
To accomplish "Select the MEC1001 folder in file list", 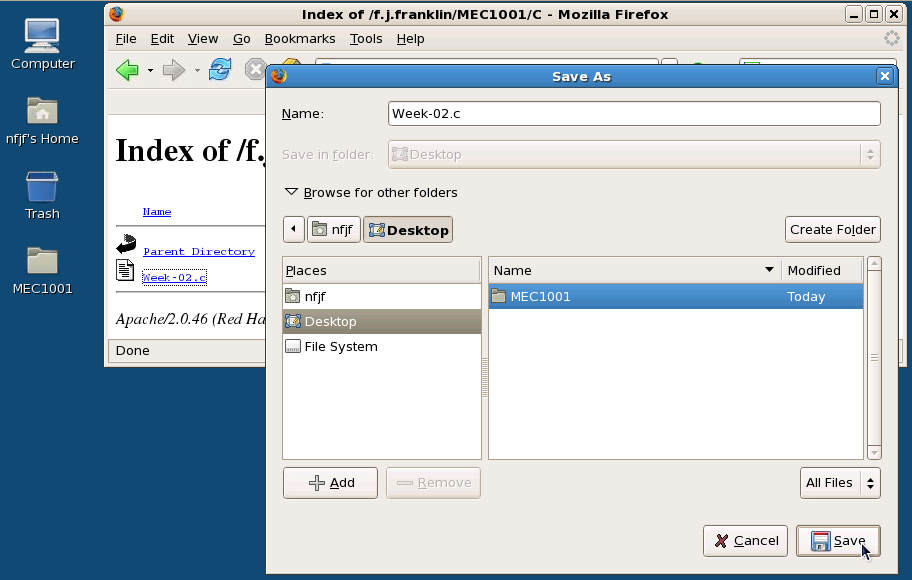I will [540, 296].
